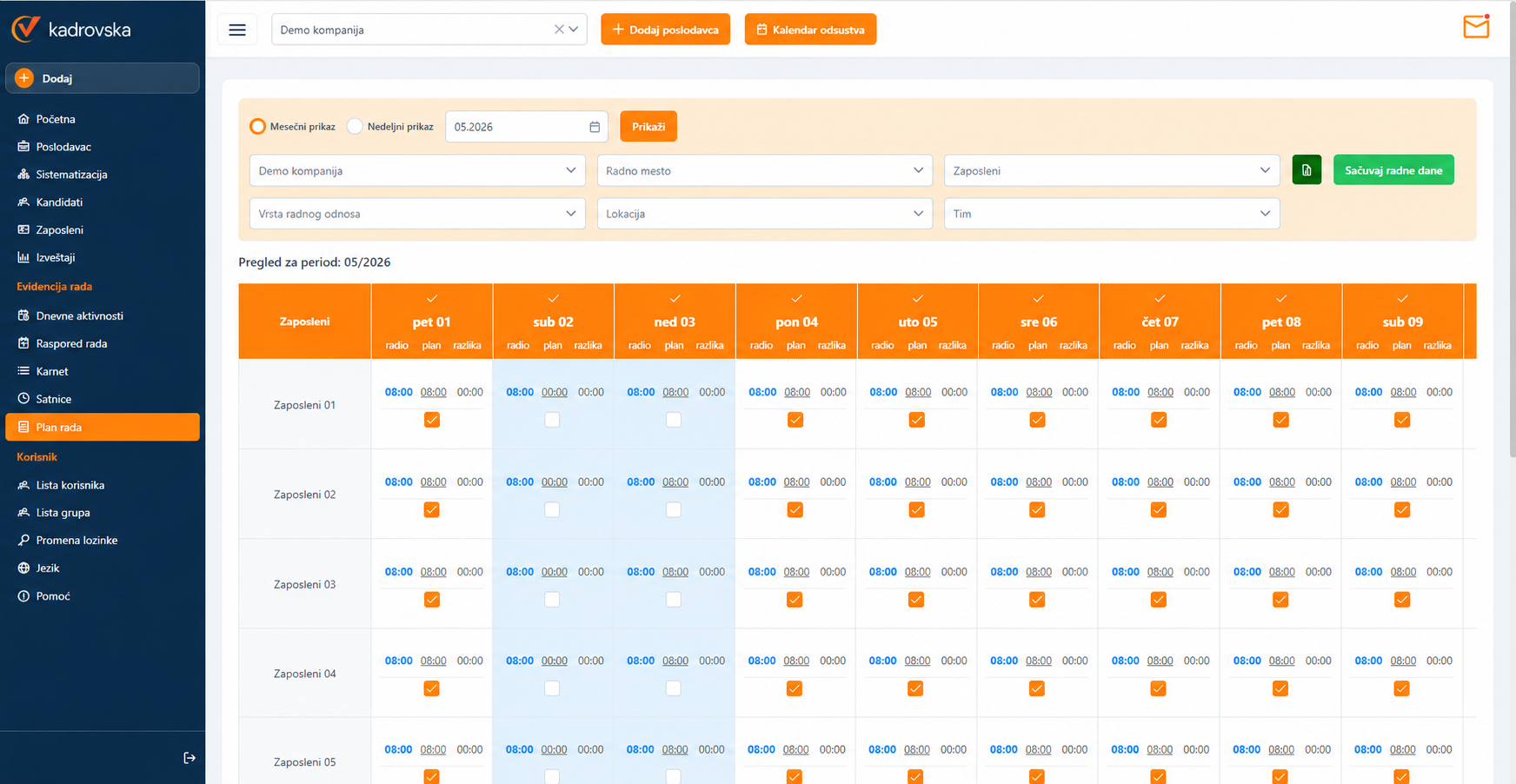
Task: Click the Satnice clock icon
Action: [x=23, y=399]
